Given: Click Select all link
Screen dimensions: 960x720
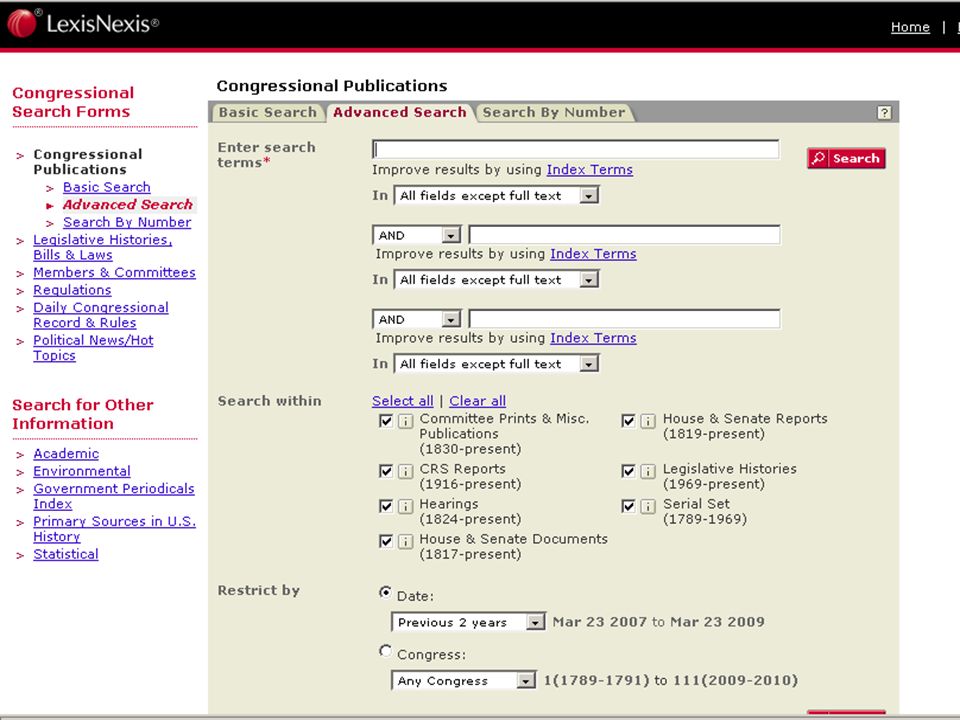Looking at the screenshot, I should pyautogui.click(x=402, y=401).
